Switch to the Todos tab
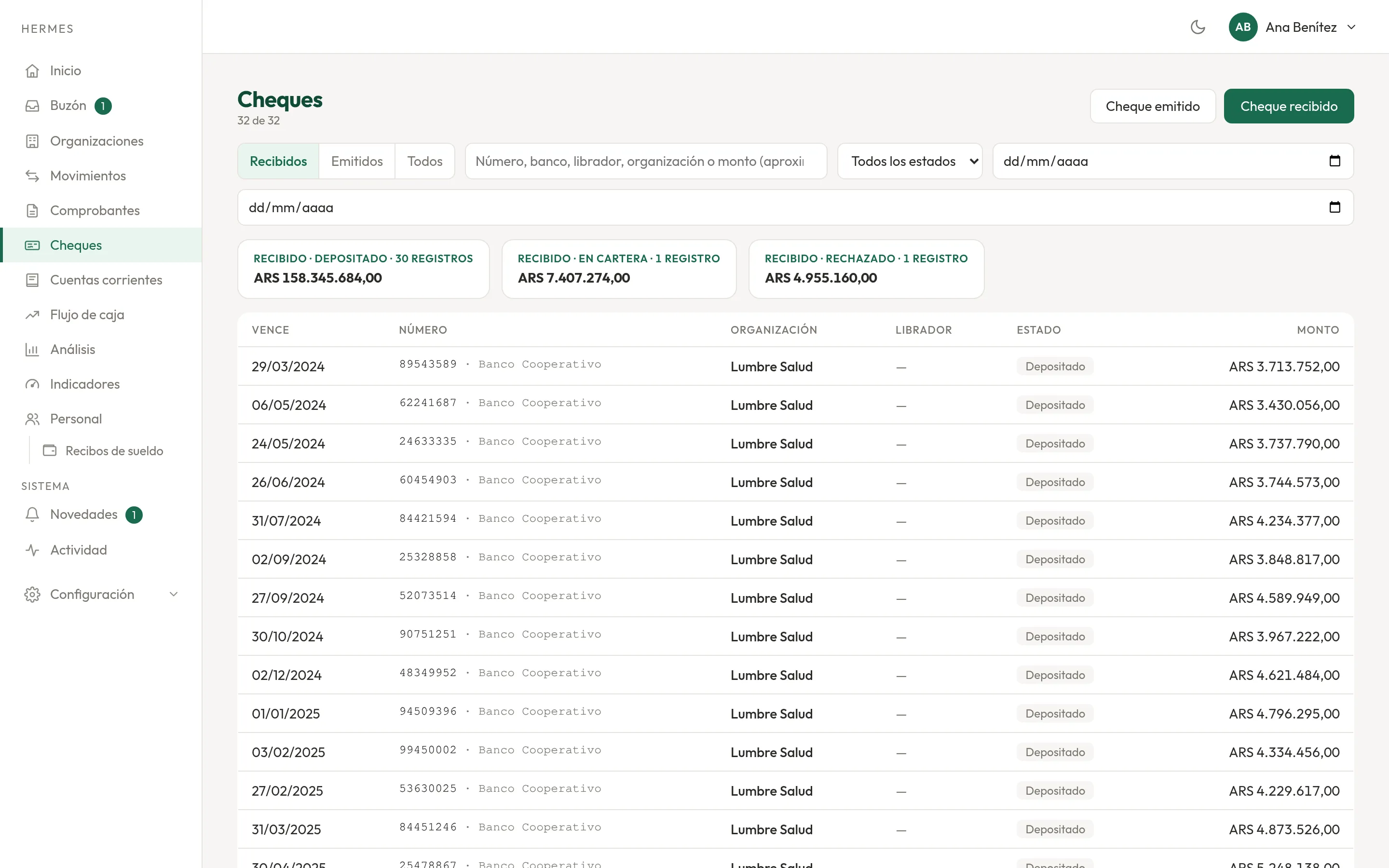The width and height of the screenshot is (1389, 868). (x=425, y=162)
